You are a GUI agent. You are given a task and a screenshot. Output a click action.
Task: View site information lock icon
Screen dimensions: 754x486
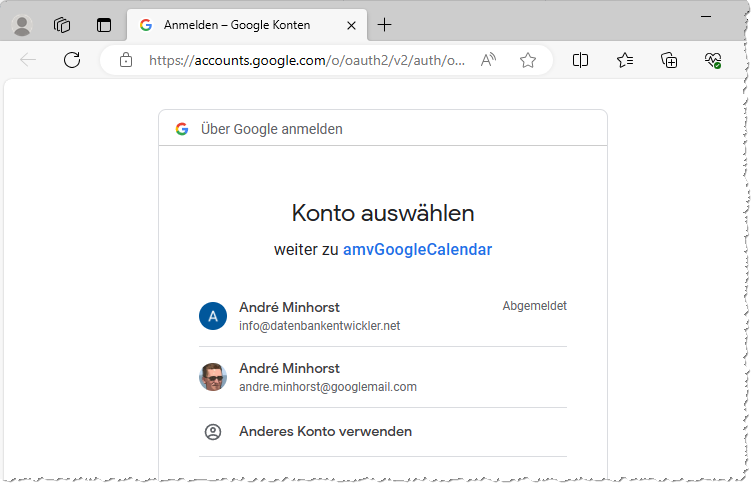click(126, 60)
